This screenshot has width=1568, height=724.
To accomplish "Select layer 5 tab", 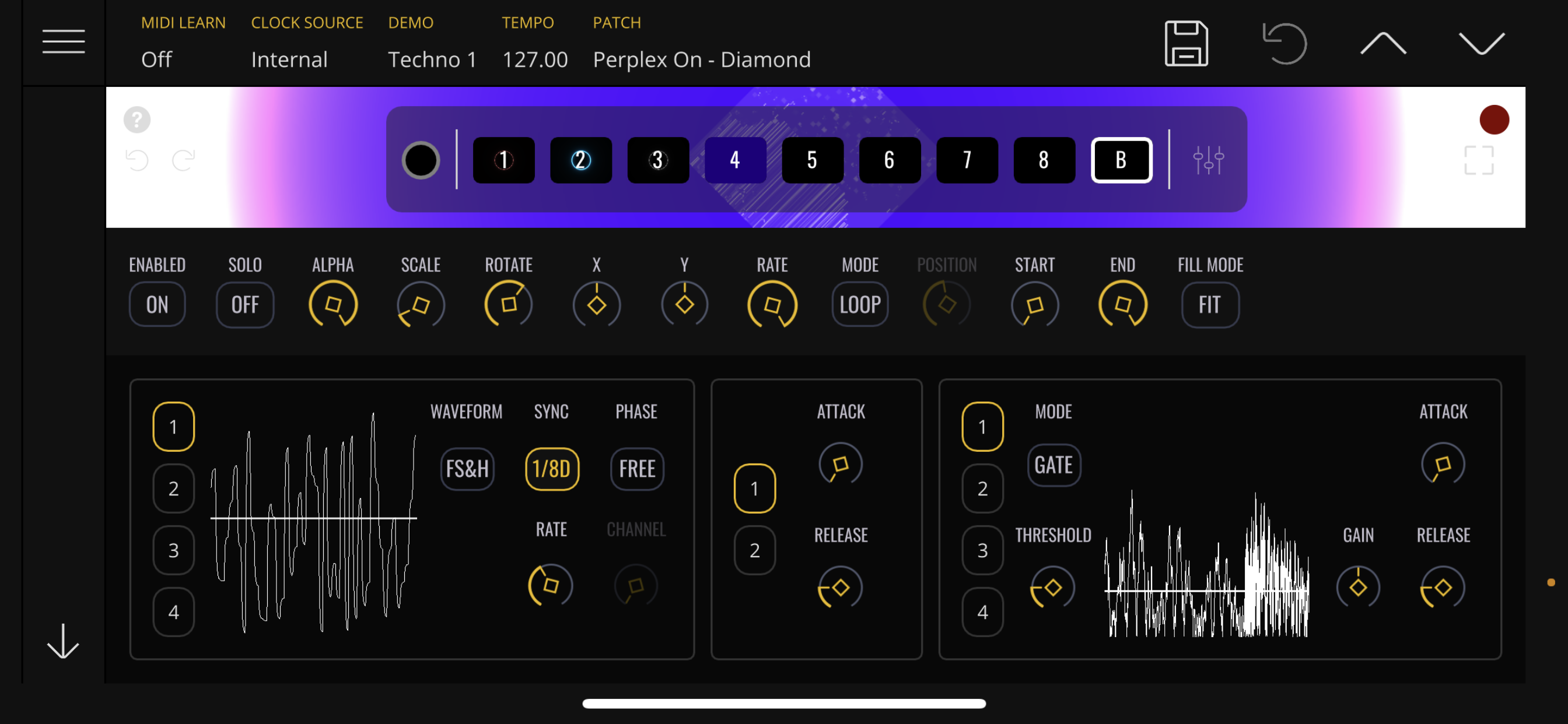I will [x=812, y=160].
